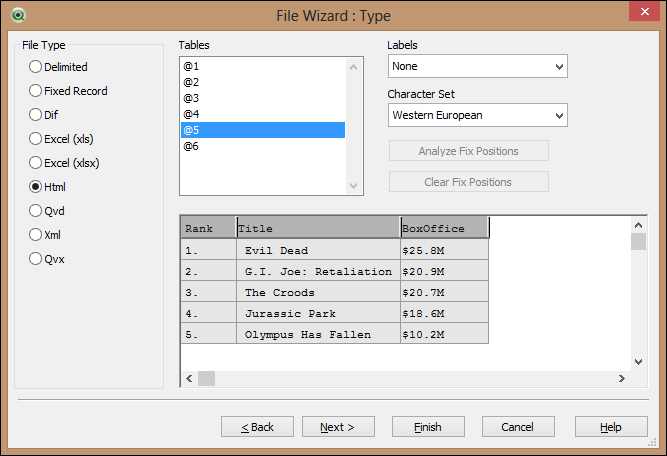Go back with the Back button

(257, 427)
